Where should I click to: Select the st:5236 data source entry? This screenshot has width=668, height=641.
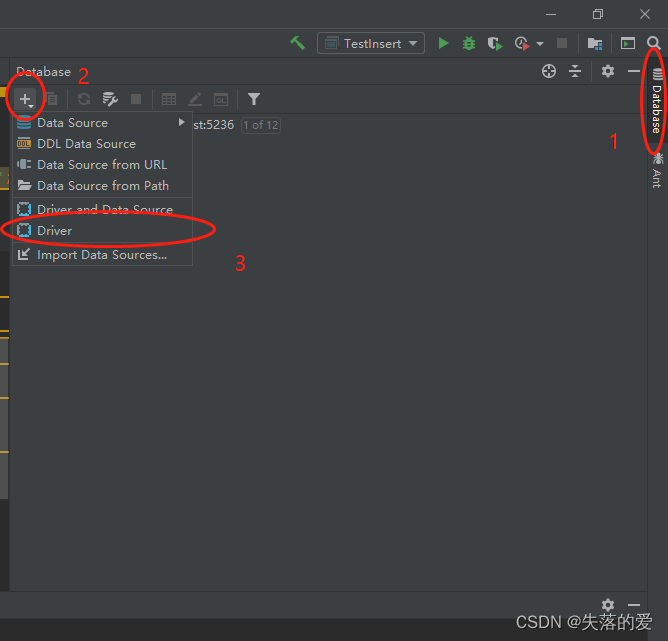click(213, 125)
